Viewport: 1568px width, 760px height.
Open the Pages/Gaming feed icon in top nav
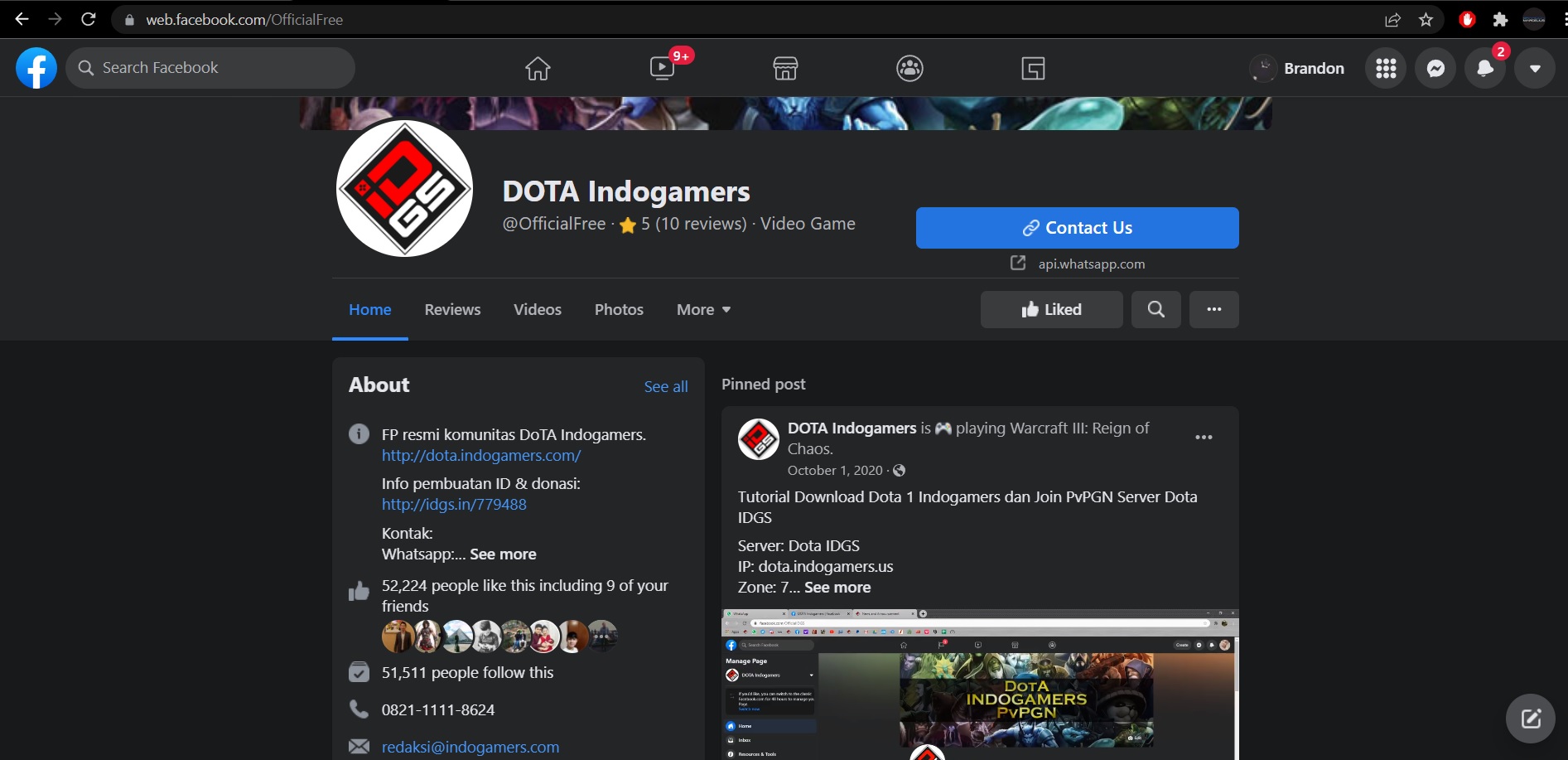click(x=1033, y=68)
